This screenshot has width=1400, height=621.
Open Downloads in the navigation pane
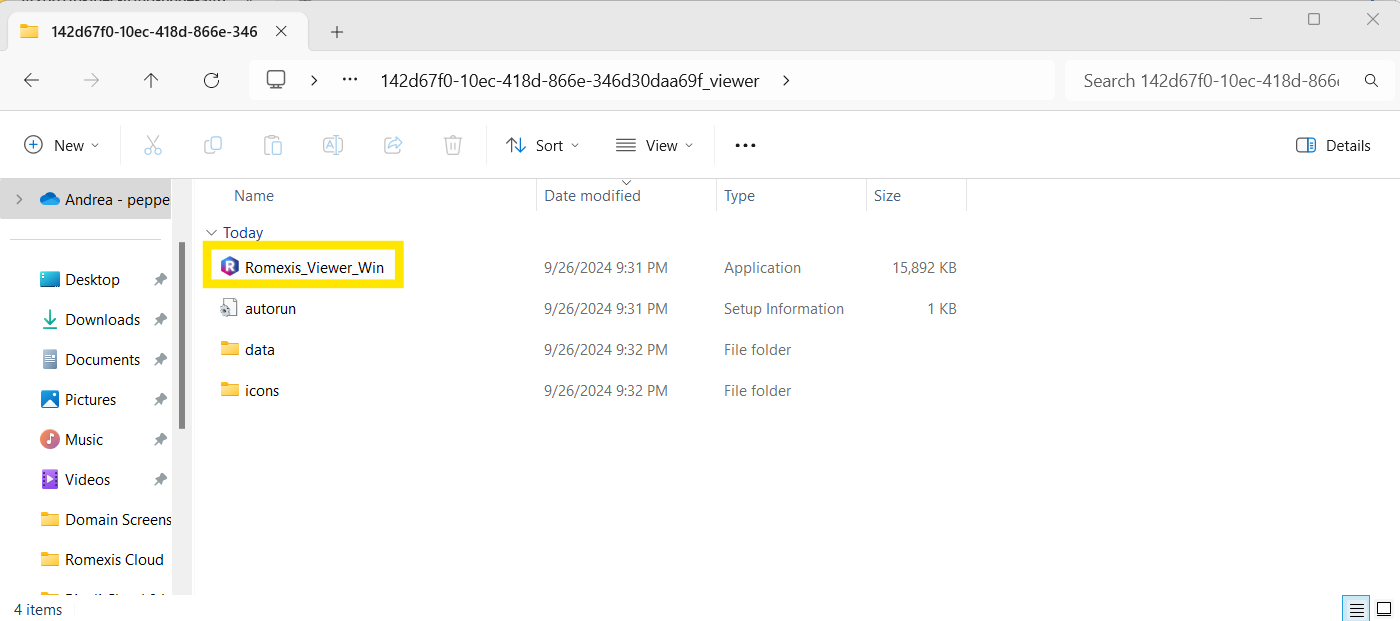pos(102,320)
